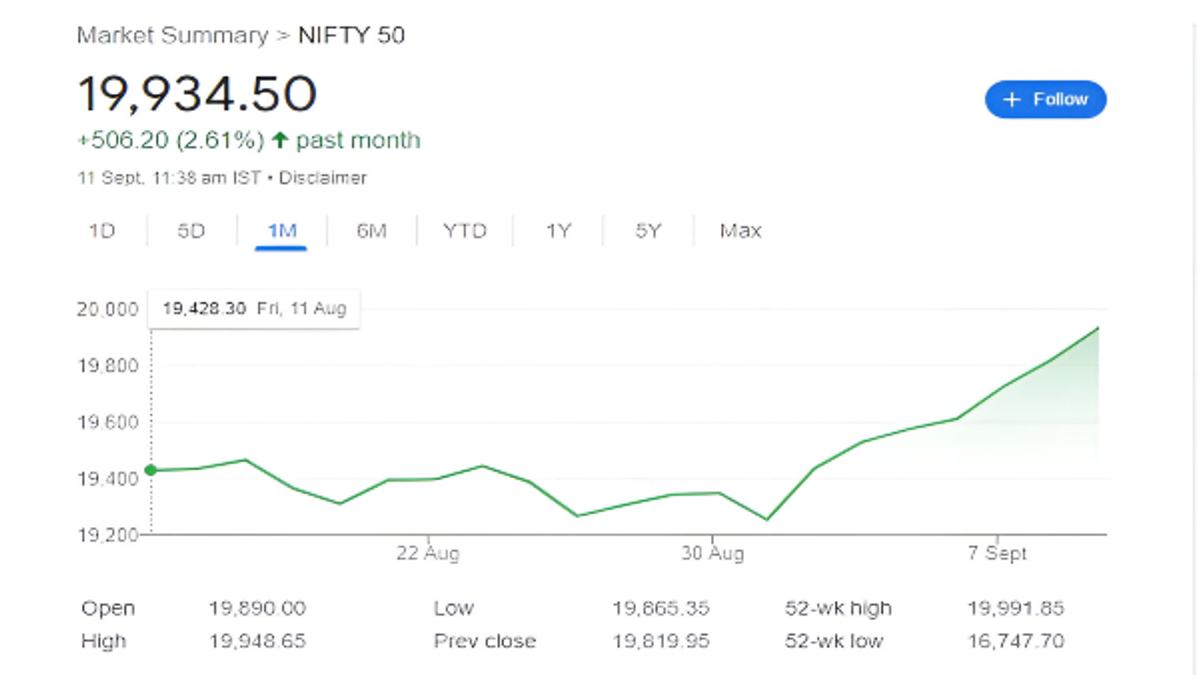Click the green up arrow icon
Image resolution: width=1198 pixels, height=675 pixels.
280,140
